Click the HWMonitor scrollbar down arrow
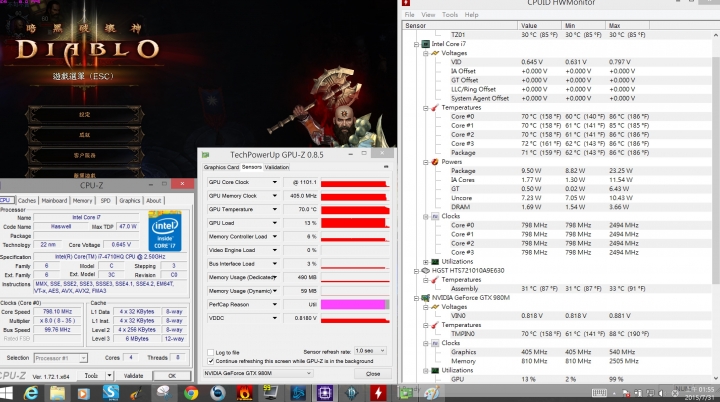 [716, 379]
